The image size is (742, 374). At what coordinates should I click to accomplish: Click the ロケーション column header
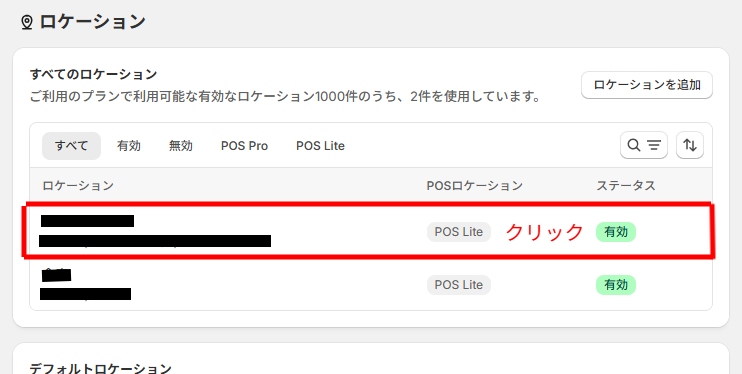[78, 186]
